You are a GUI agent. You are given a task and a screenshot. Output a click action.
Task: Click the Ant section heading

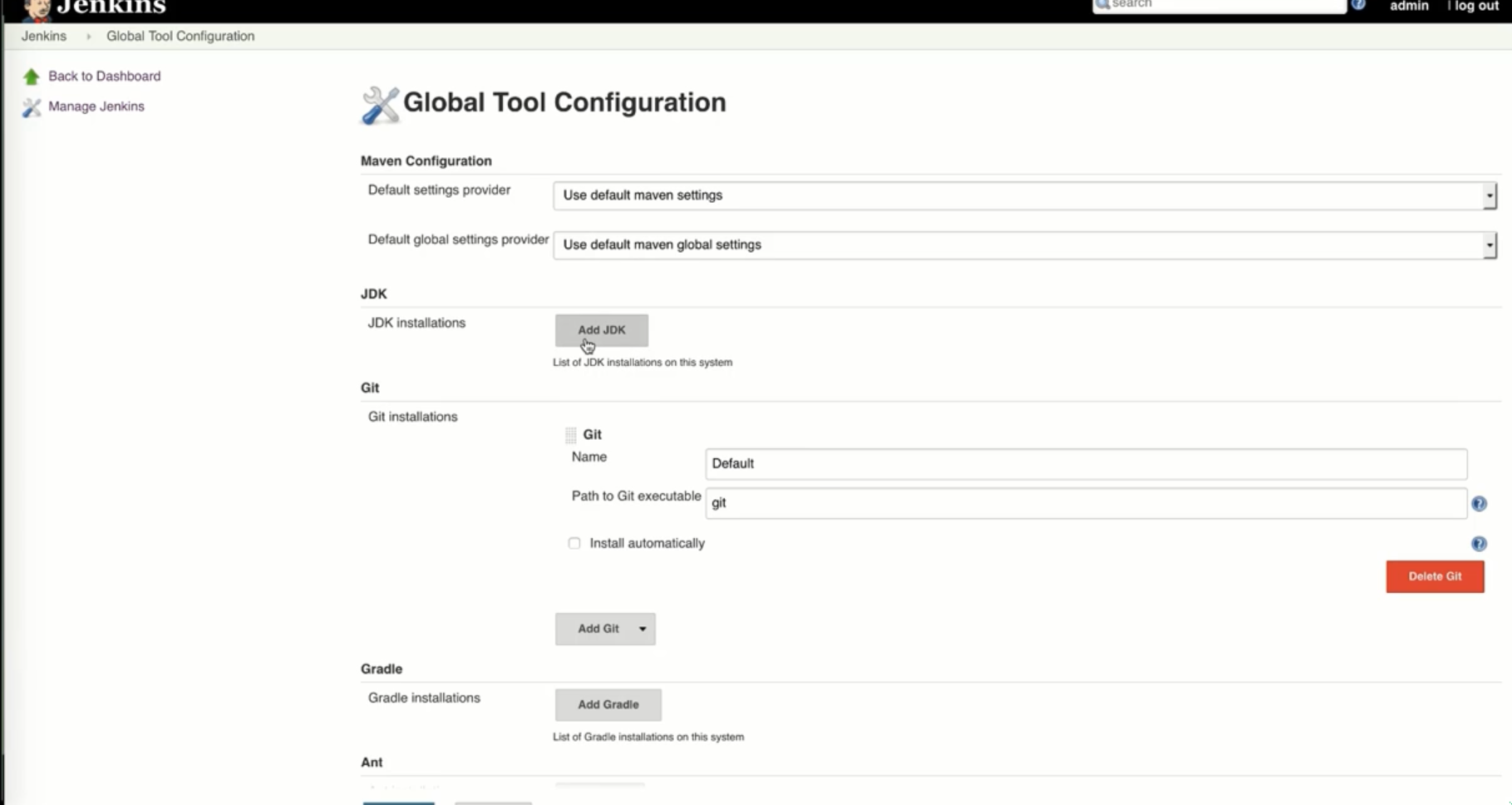click(372, 763)
